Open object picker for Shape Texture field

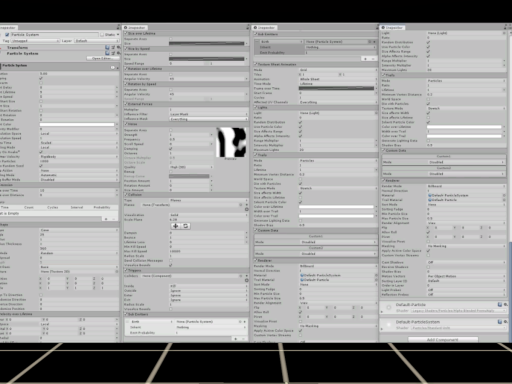(x=117, y=272)
